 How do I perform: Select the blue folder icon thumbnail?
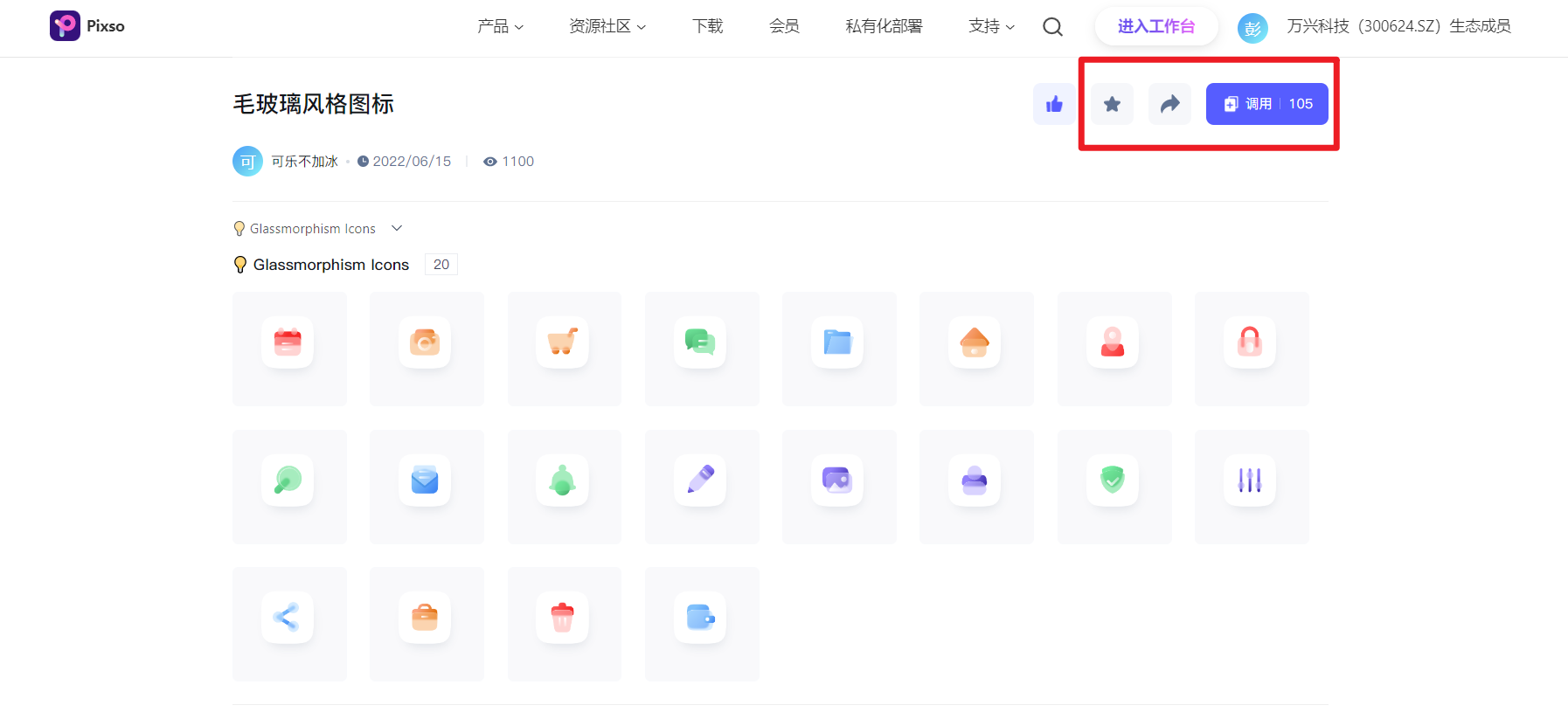(839, 349)
